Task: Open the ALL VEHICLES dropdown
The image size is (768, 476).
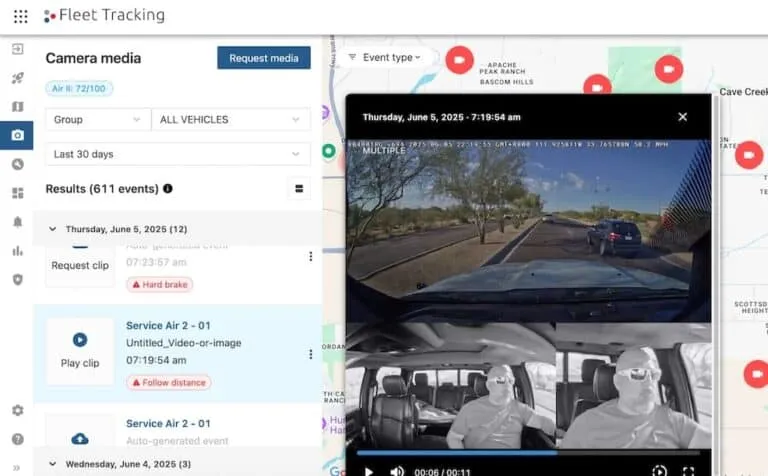Action: (231, 119)
